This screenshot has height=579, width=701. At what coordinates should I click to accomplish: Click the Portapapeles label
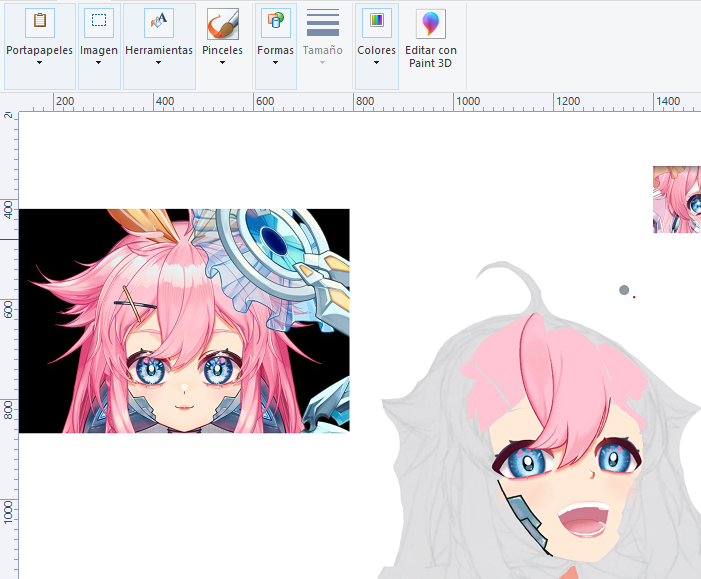(39, 51)
